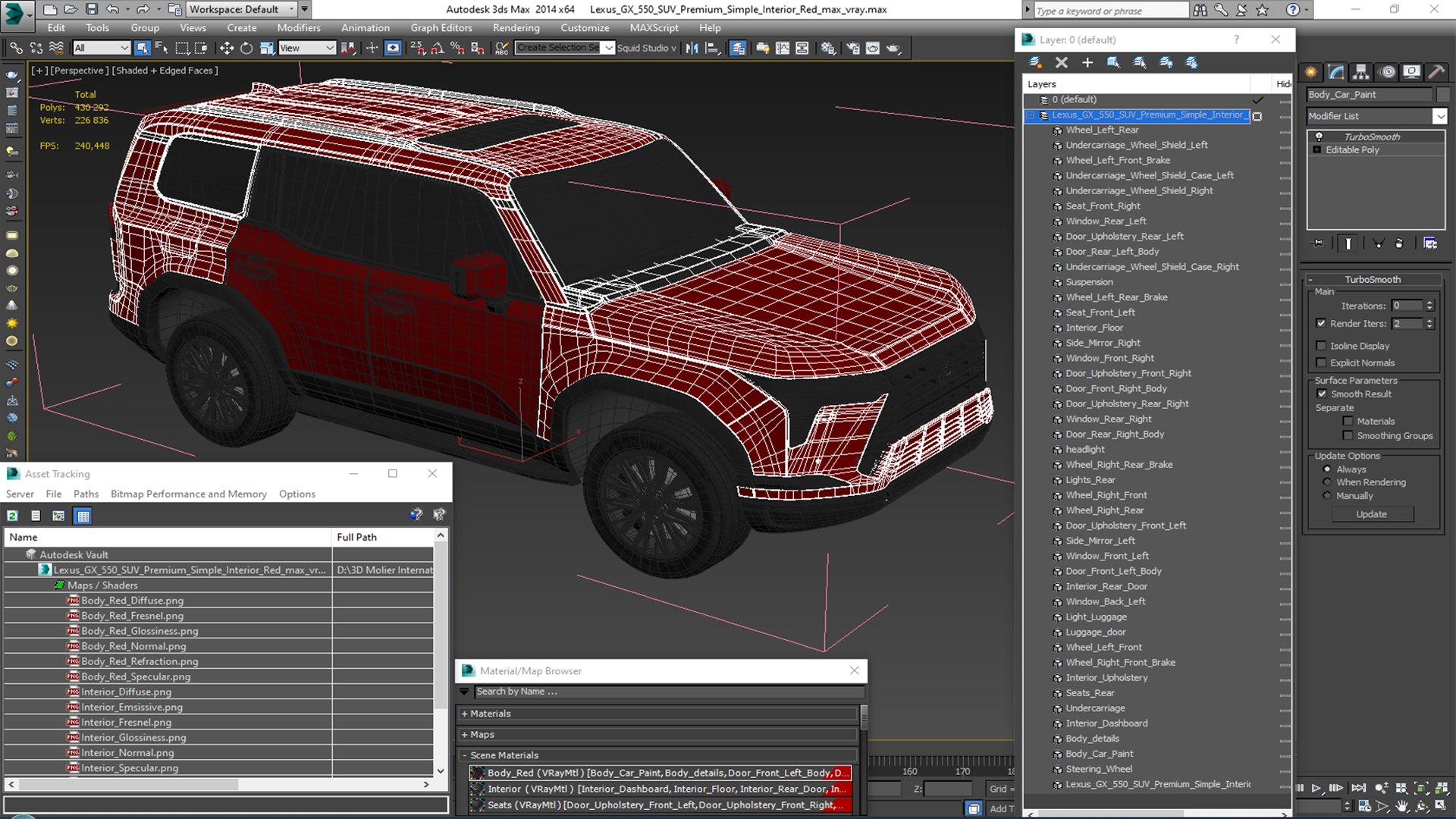Toggle the Angle Snap icon
Screen dimensions: 1456x819
coord(438,48)
